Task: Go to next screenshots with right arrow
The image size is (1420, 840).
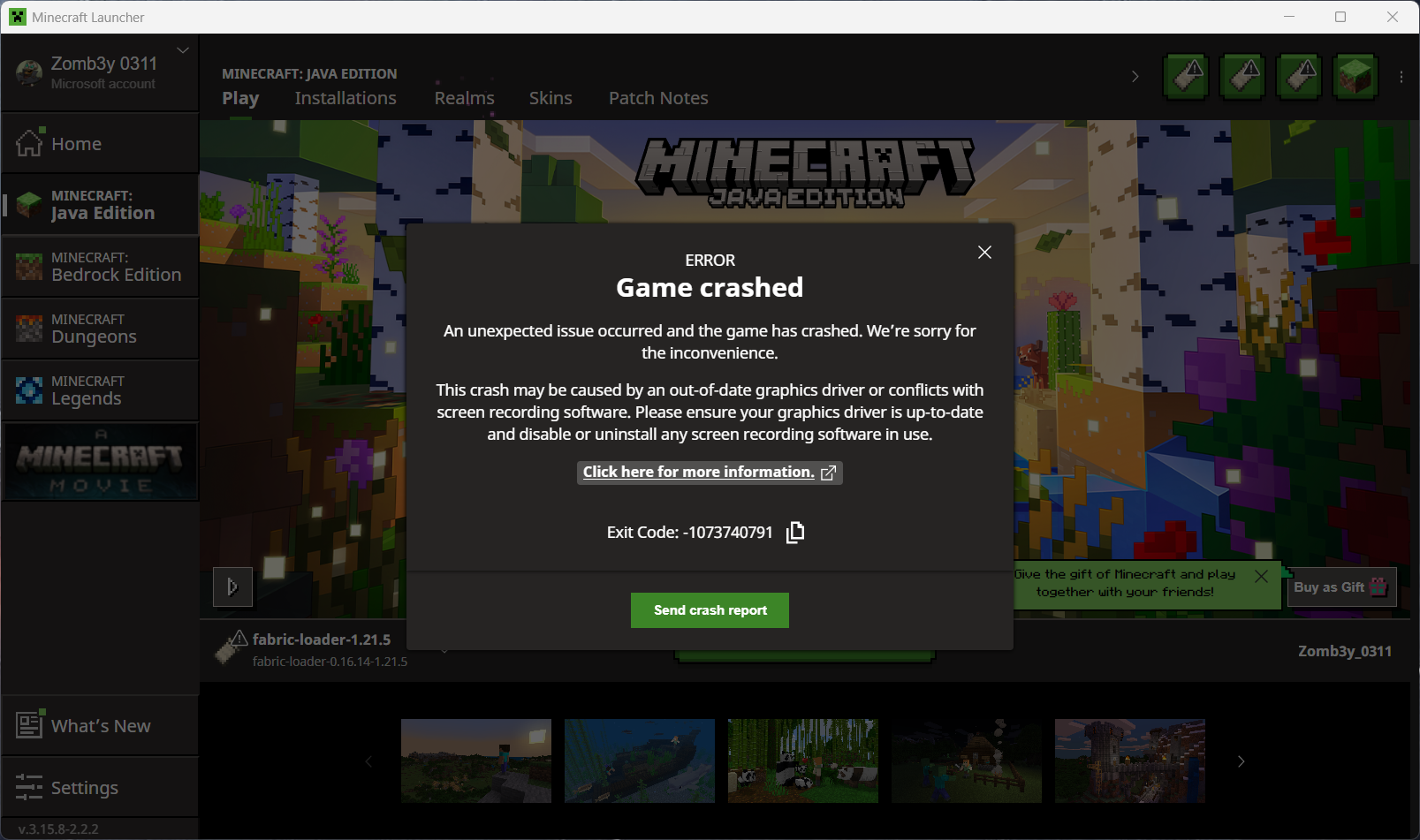Action: tap(1242, 761)
